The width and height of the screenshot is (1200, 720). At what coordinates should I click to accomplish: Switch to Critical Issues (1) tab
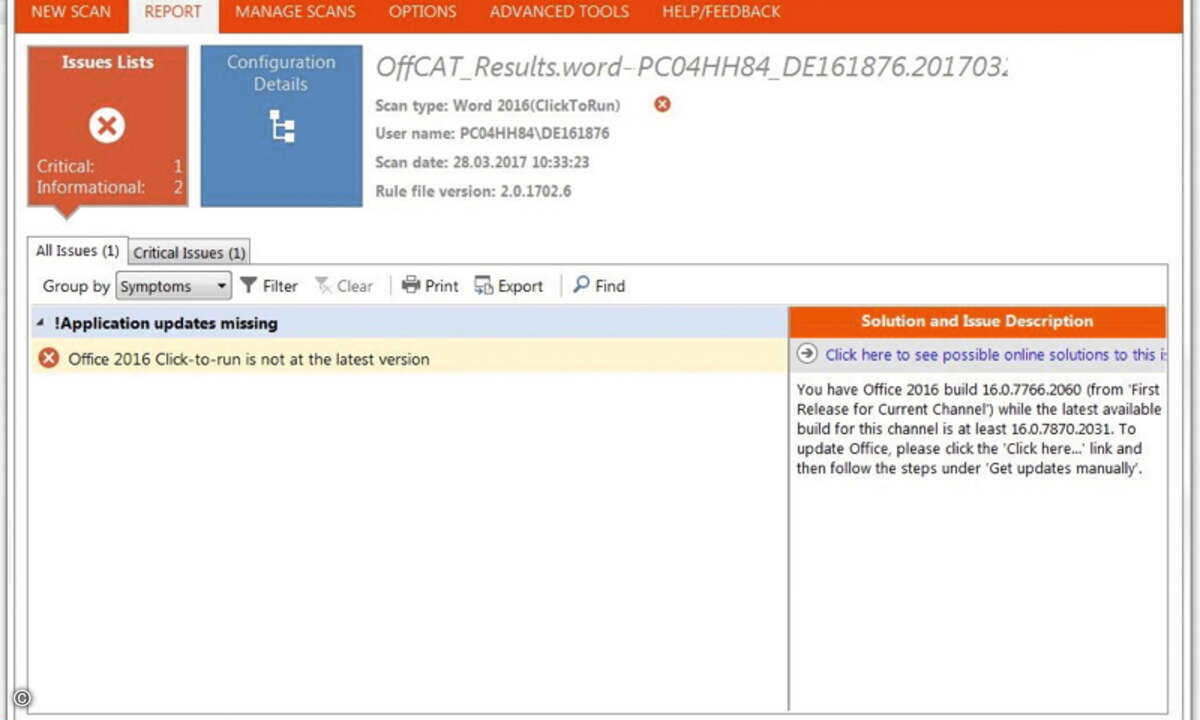[x=189, y=253]
